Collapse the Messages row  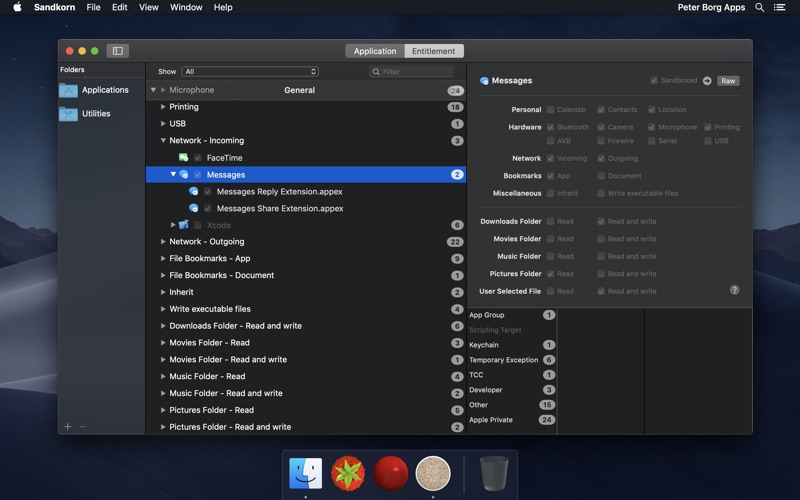tap(173, 174)
